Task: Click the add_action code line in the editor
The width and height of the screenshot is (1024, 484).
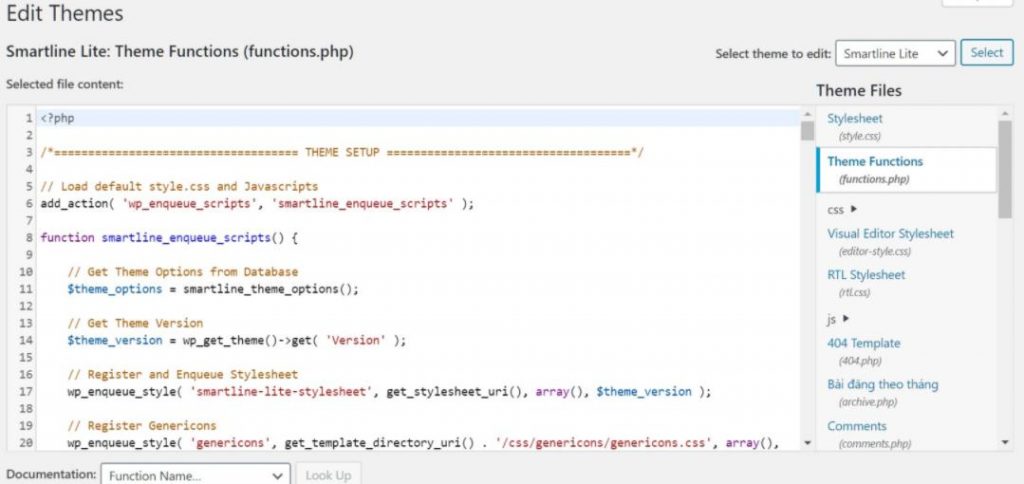Action: (257, 203)
